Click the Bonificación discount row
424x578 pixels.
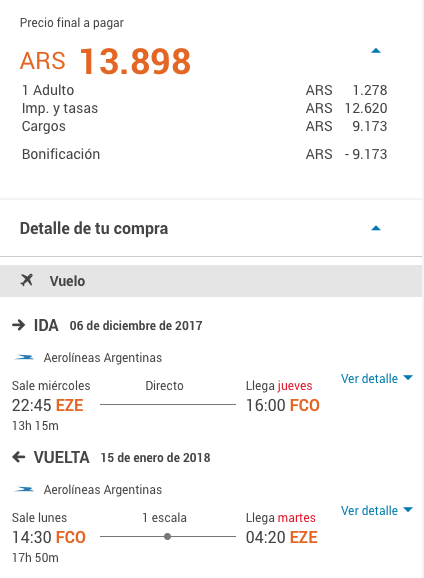[x=205, y=154]
